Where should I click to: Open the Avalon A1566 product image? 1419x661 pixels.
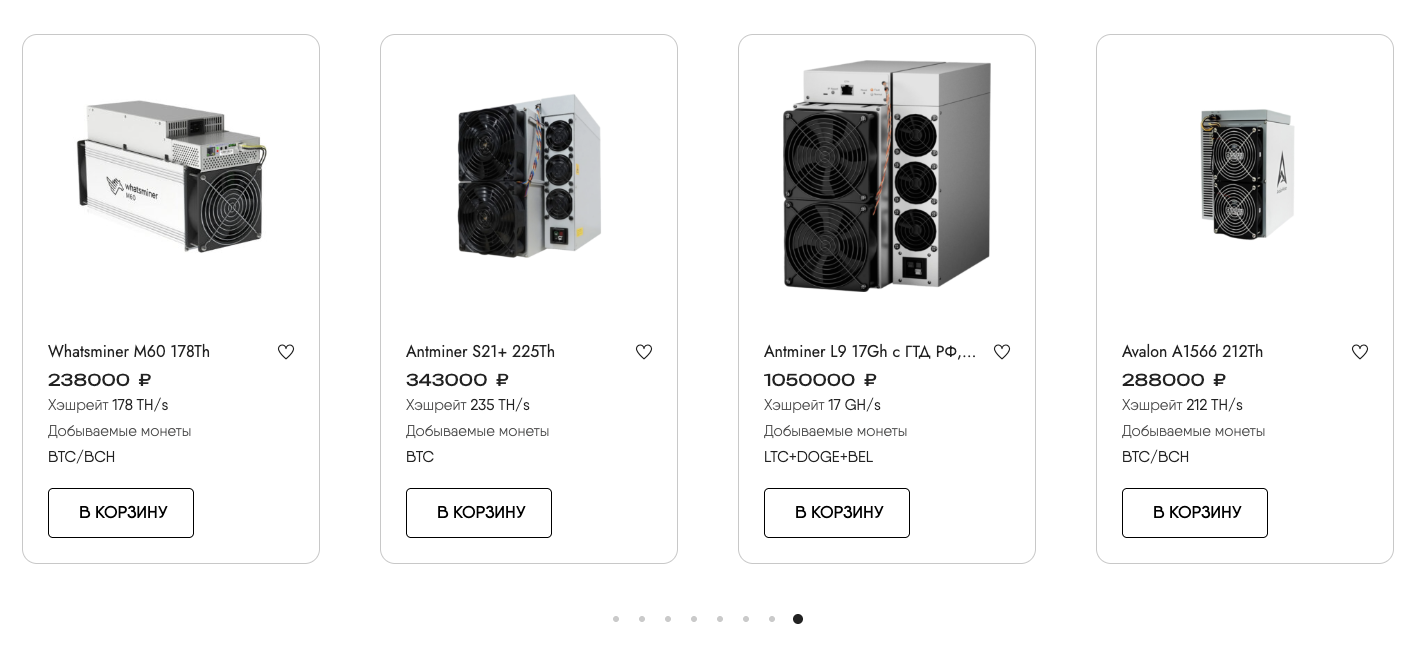coord(1245,174)
